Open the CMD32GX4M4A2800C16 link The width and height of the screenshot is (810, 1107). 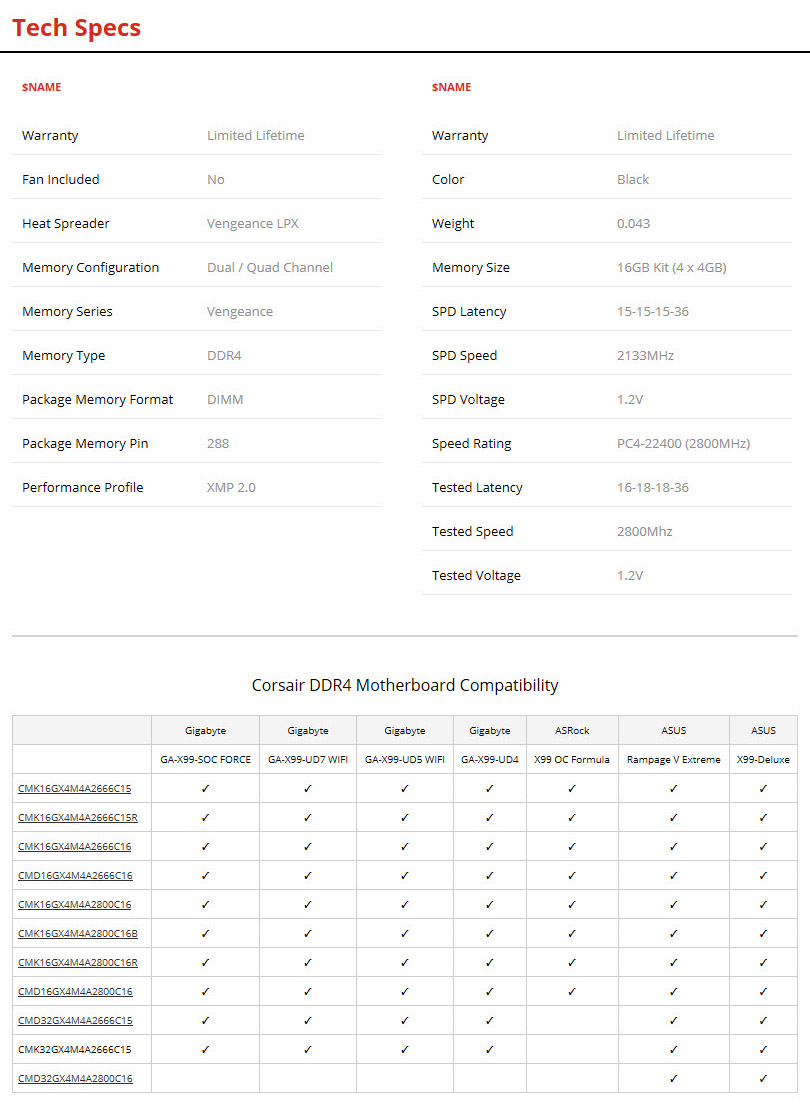coord(75,1078)
